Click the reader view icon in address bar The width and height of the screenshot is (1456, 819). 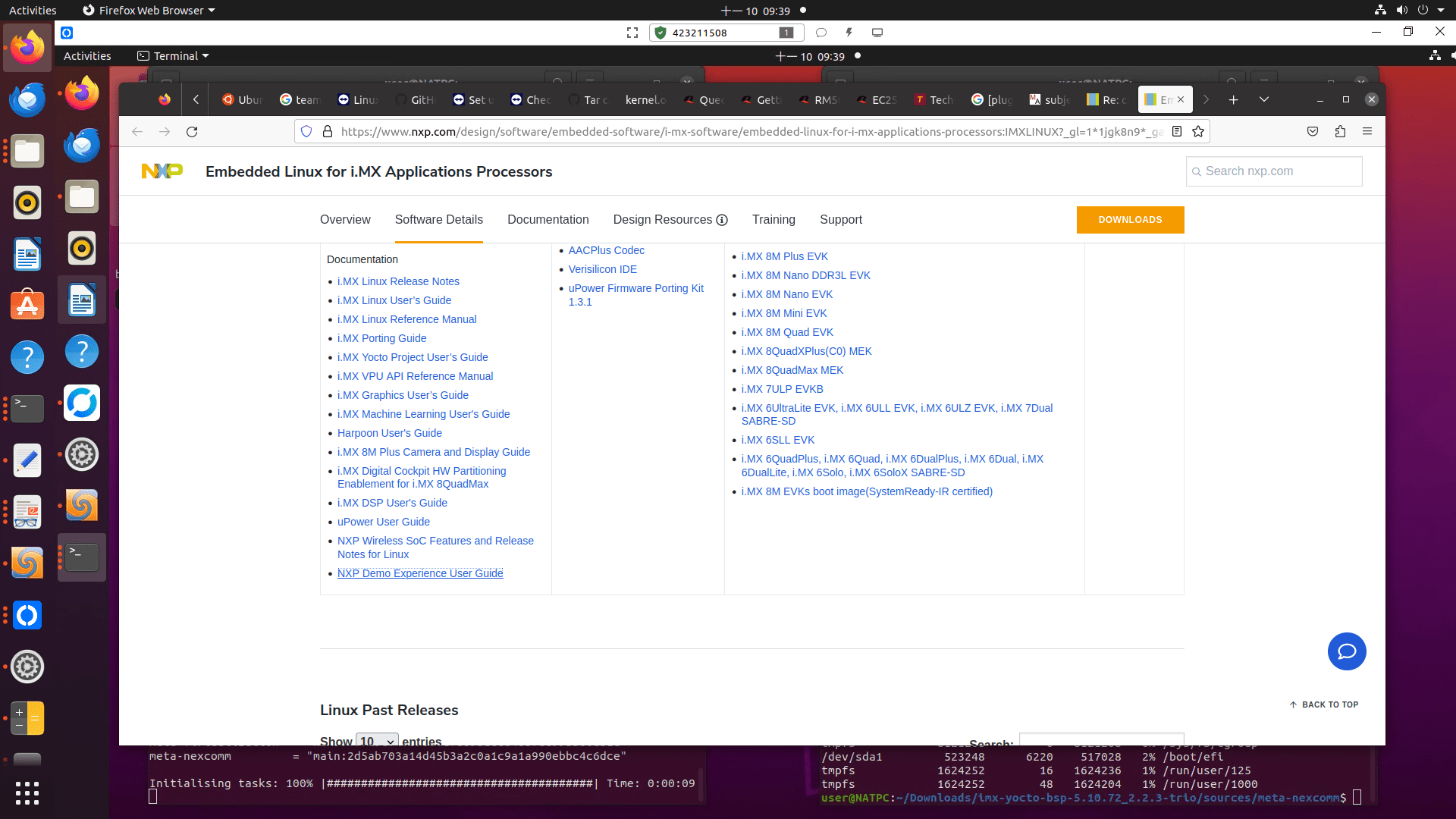coord(1176,131)
